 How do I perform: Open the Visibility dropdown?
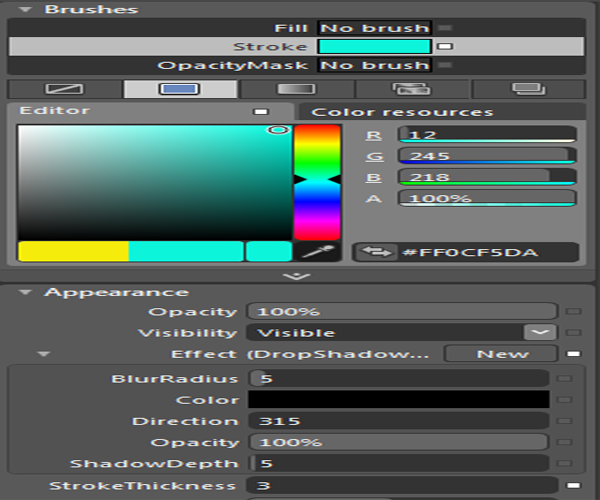(x=540, y=332)
